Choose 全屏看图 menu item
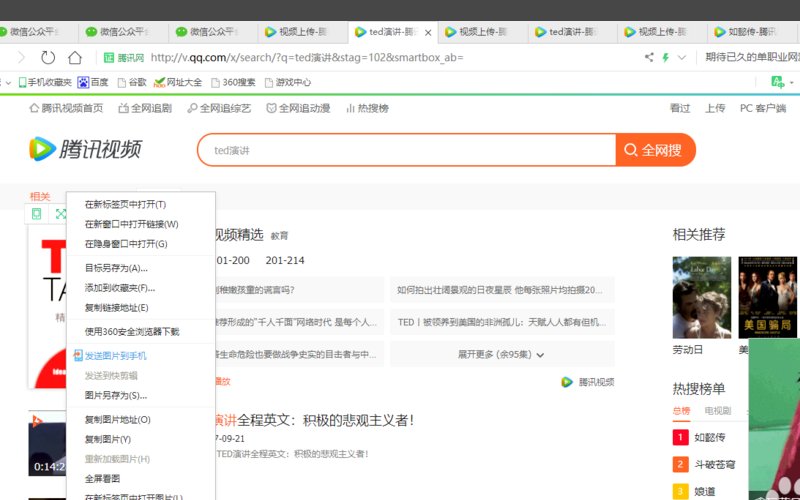The height and width of the screenshot is (500, 800). click(141, 479)
